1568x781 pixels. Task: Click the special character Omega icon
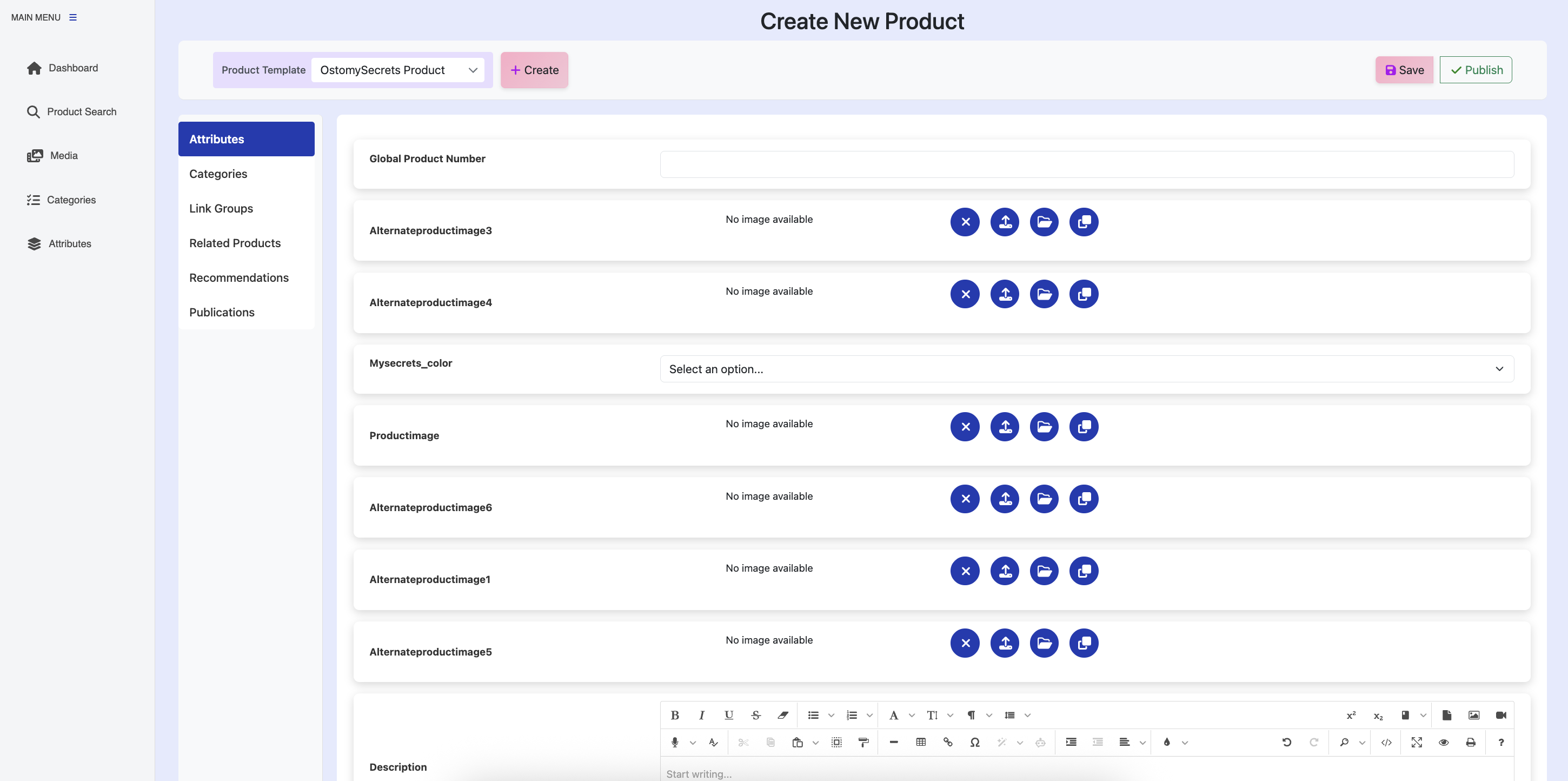[x=974, y=742]
